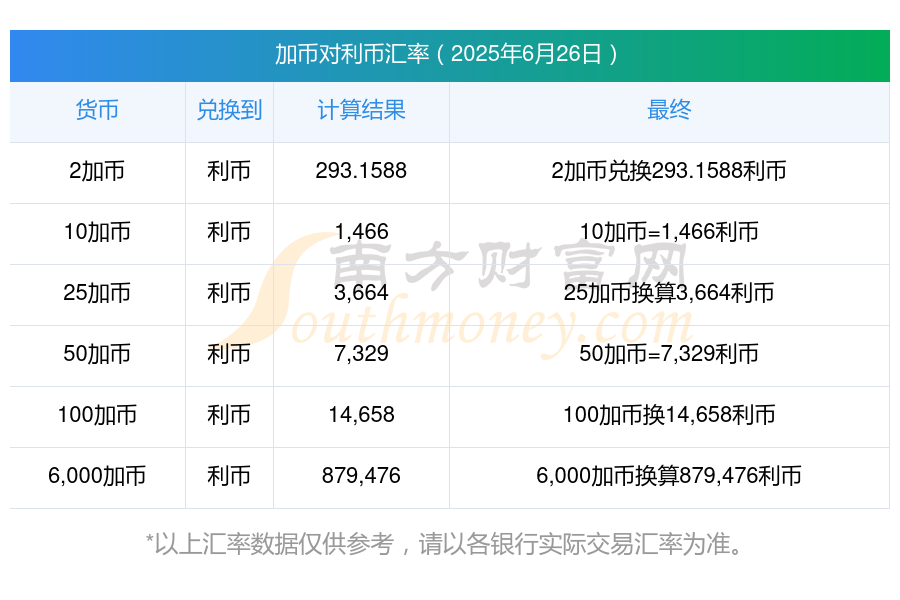
Task: Select the 兑换到 column header
Action: pyautogui.click(x=229, y=110)
